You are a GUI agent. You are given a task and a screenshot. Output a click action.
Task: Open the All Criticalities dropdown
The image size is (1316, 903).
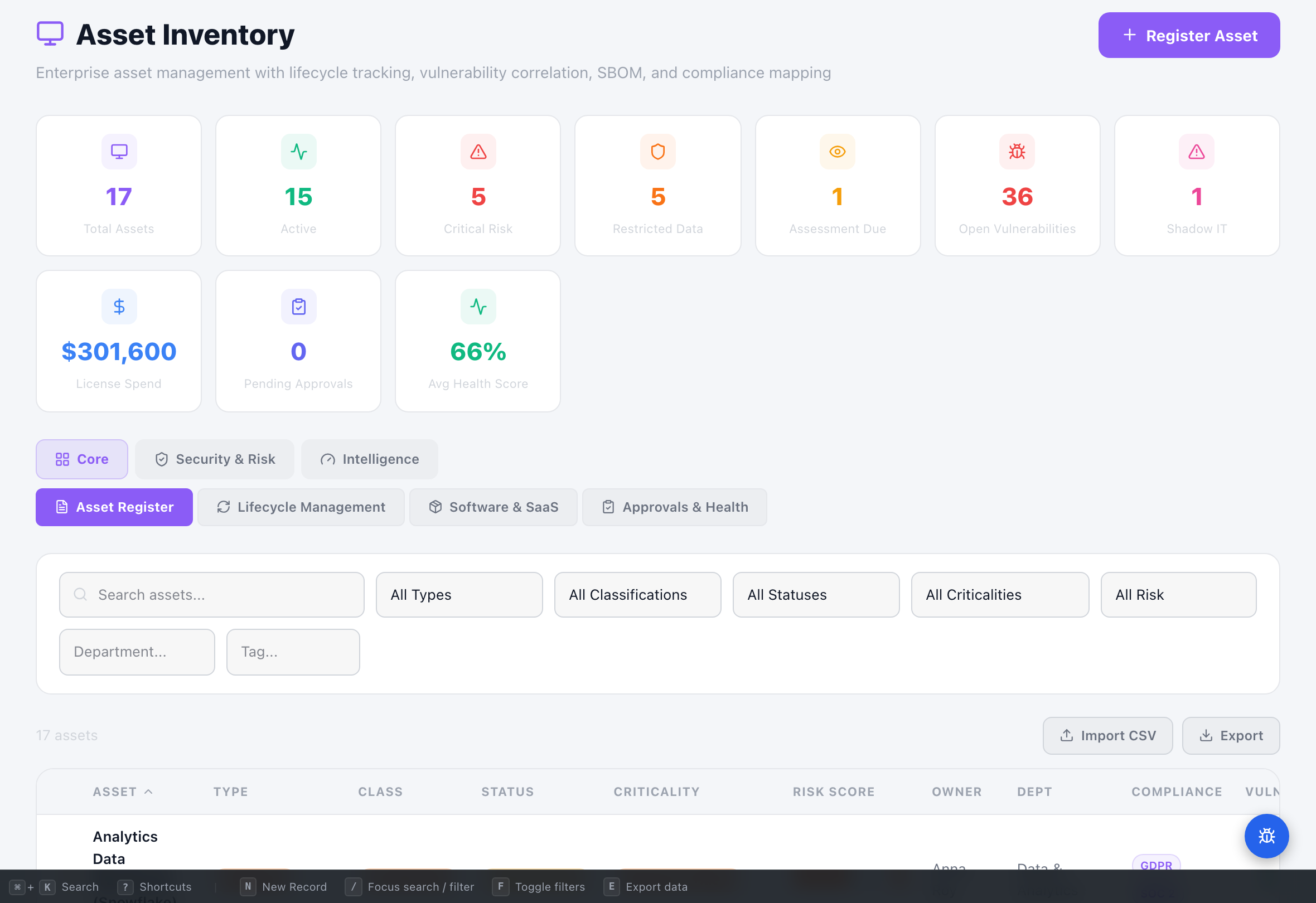999,594
